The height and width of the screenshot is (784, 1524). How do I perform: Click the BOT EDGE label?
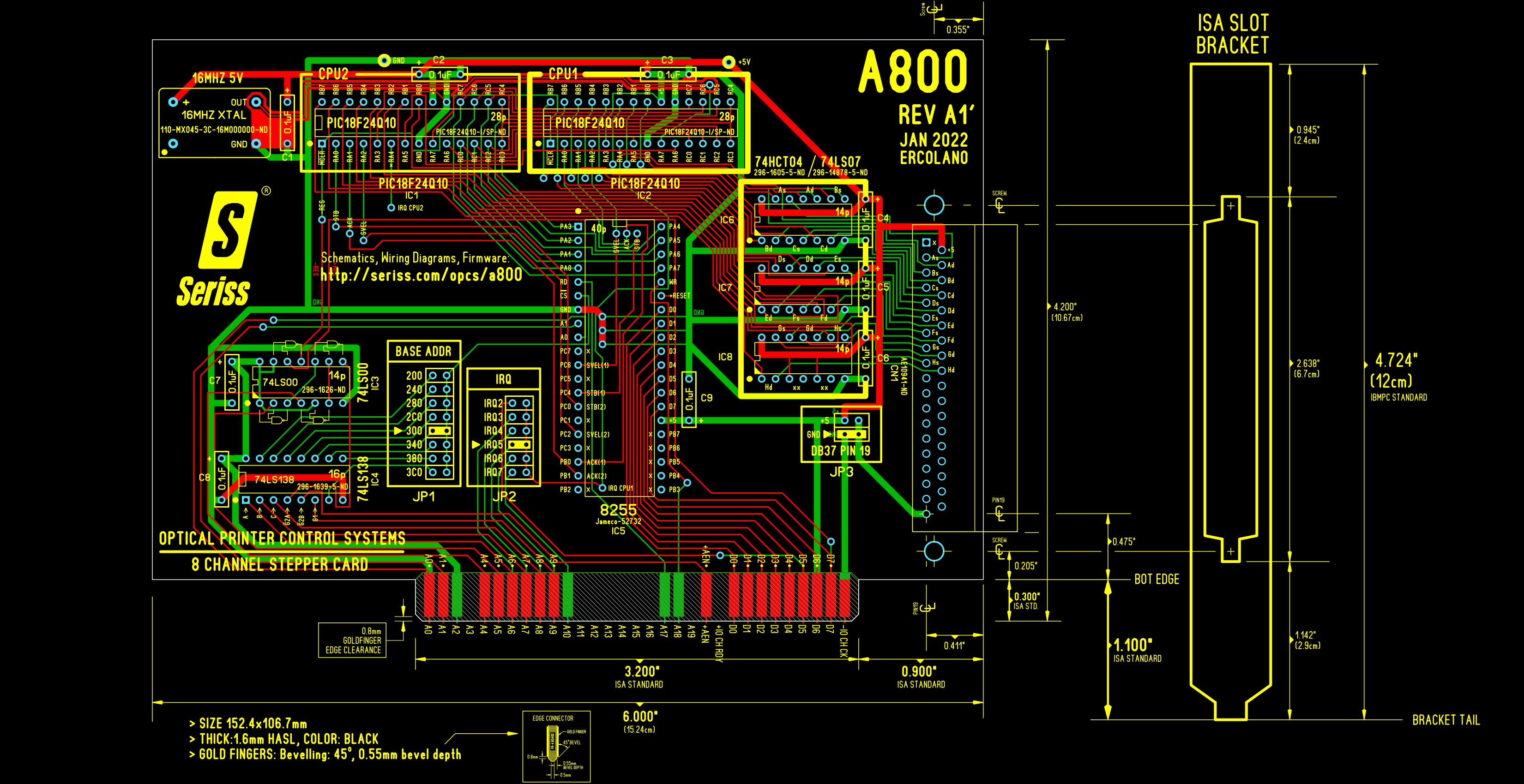click(1157, 580)
